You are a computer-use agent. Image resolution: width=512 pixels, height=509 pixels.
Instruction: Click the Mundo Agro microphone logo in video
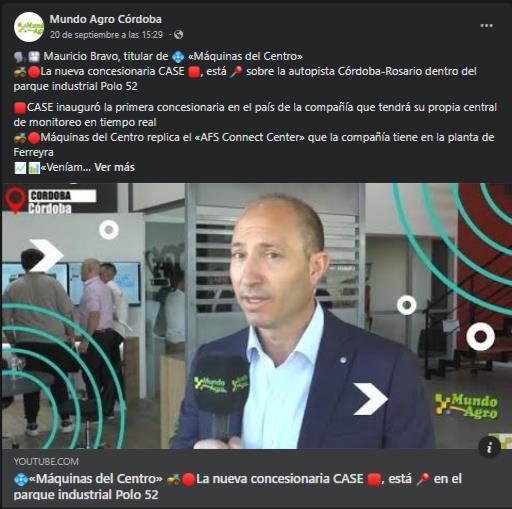tap(220, 384)
